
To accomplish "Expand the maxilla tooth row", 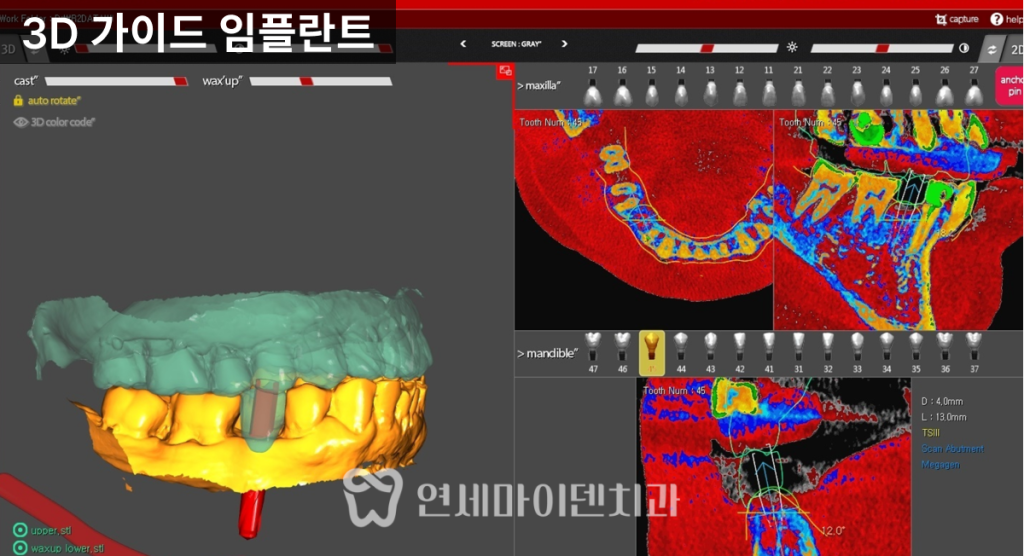I will [x=520, y=87].
